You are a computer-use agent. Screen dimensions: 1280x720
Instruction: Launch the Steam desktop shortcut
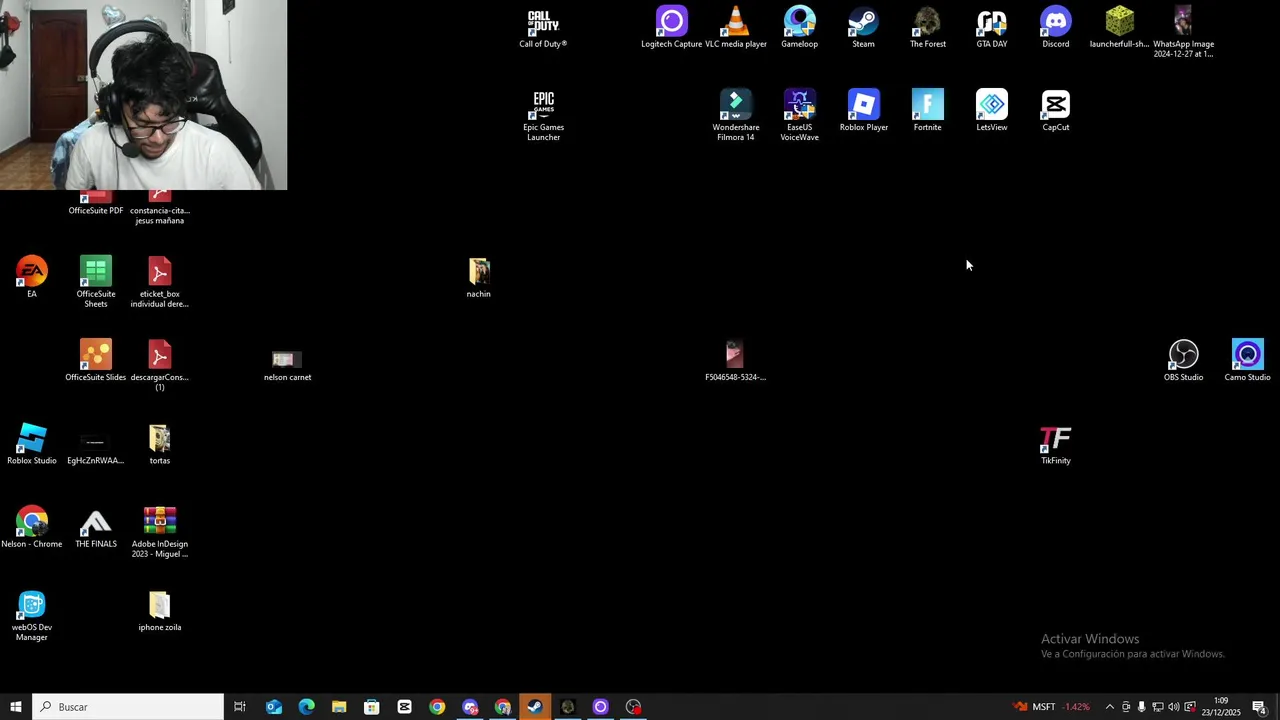pos(863,28)
